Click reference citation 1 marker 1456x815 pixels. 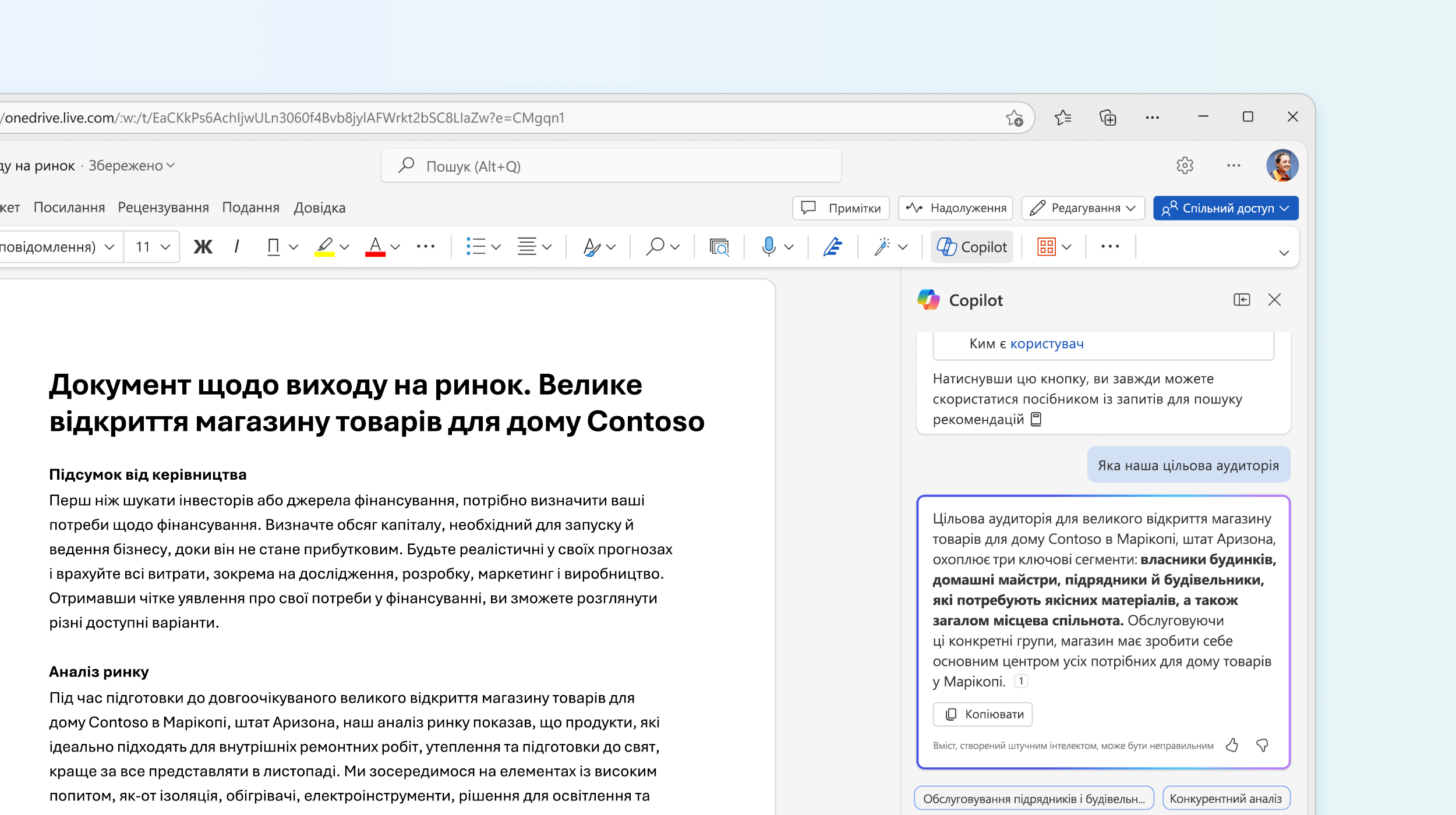pos(1021,681)
